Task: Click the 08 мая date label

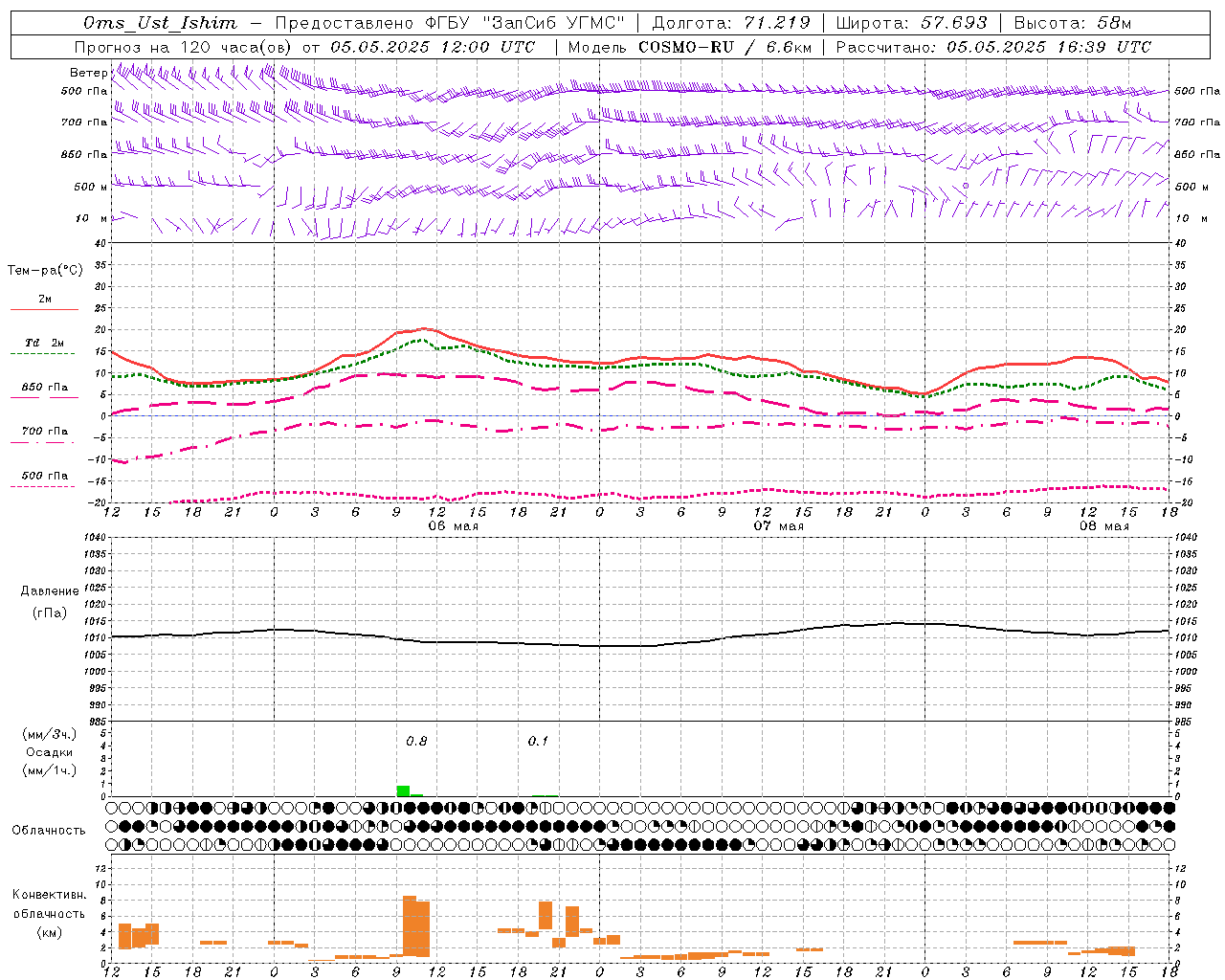Action: [x=1103, y=526]
